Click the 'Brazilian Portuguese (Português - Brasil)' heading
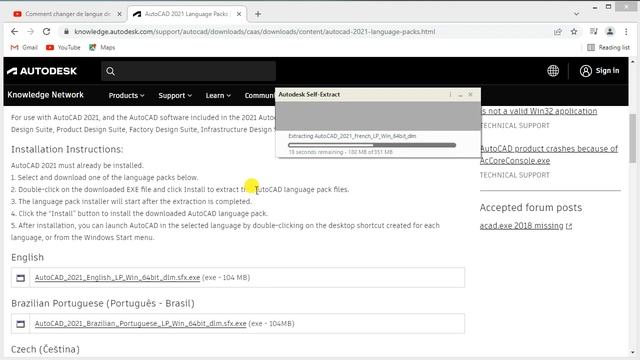Viewport: 640px width, 360px height. [x=102, y=303]
